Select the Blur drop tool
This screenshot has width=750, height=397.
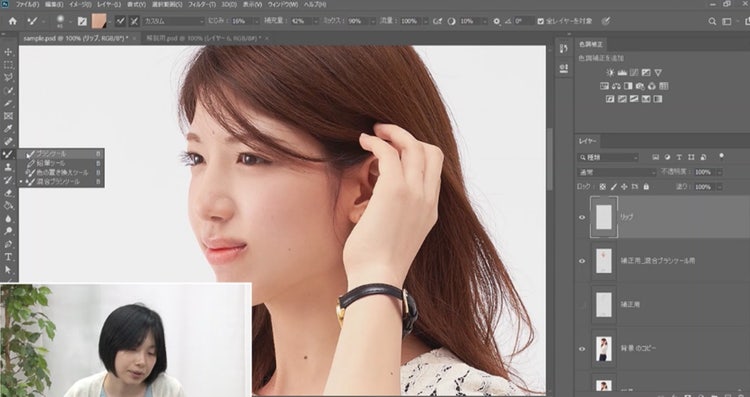[8, 219]
